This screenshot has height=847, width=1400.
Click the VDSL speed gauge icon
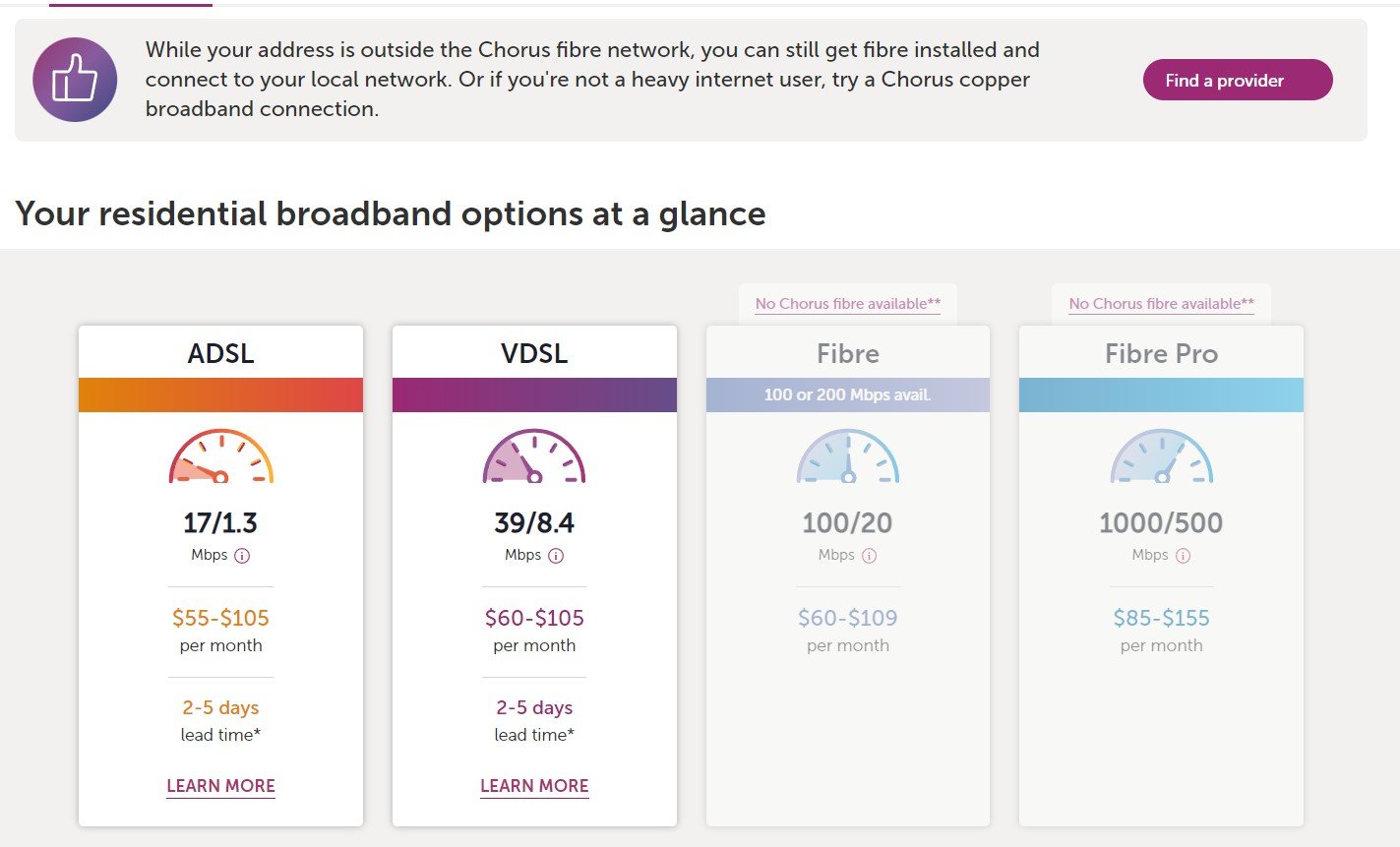coord(534,456)
